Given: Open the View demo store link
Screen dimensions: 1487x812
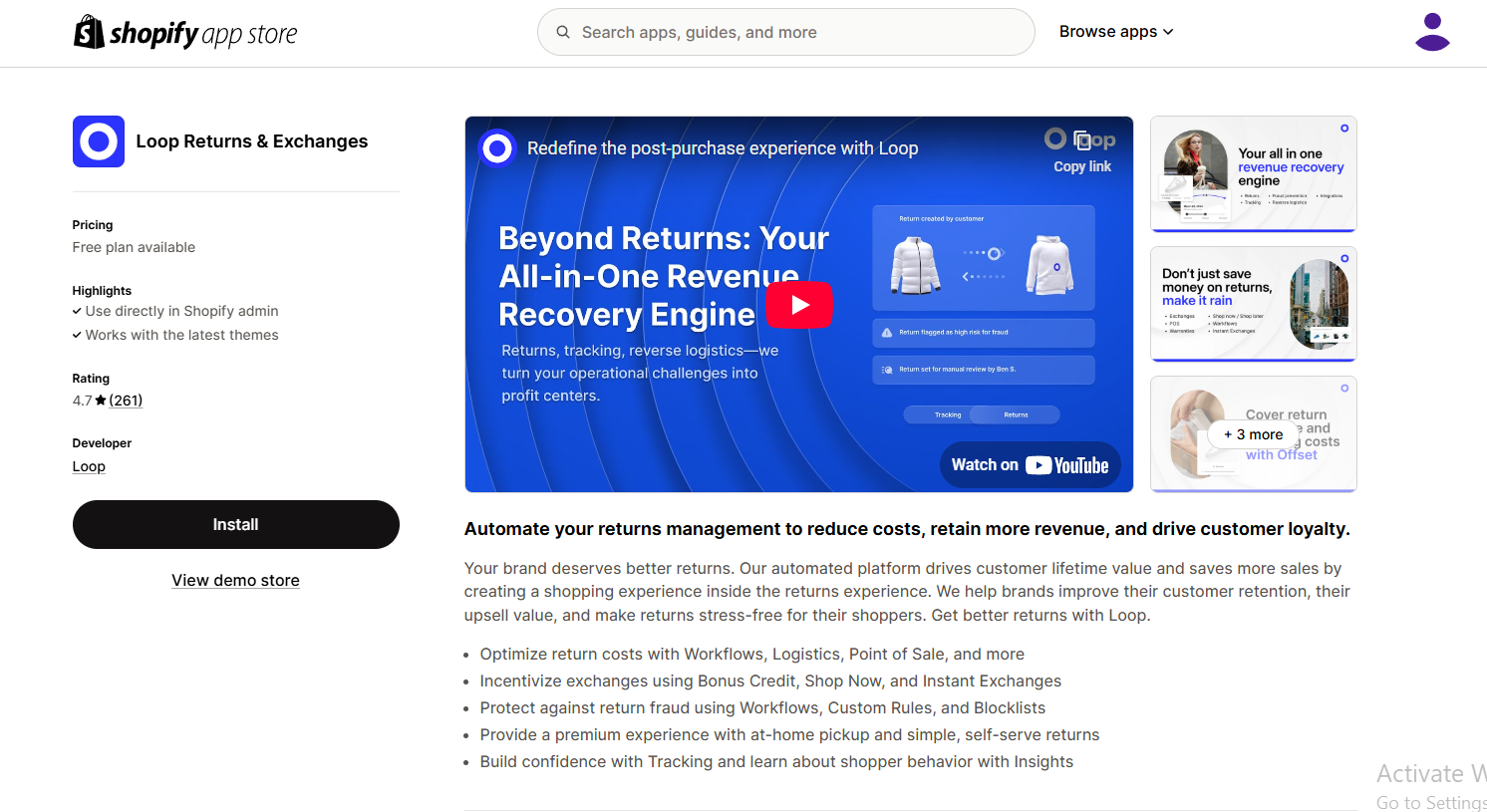Looking at the screenshot, I should point(235,581).
